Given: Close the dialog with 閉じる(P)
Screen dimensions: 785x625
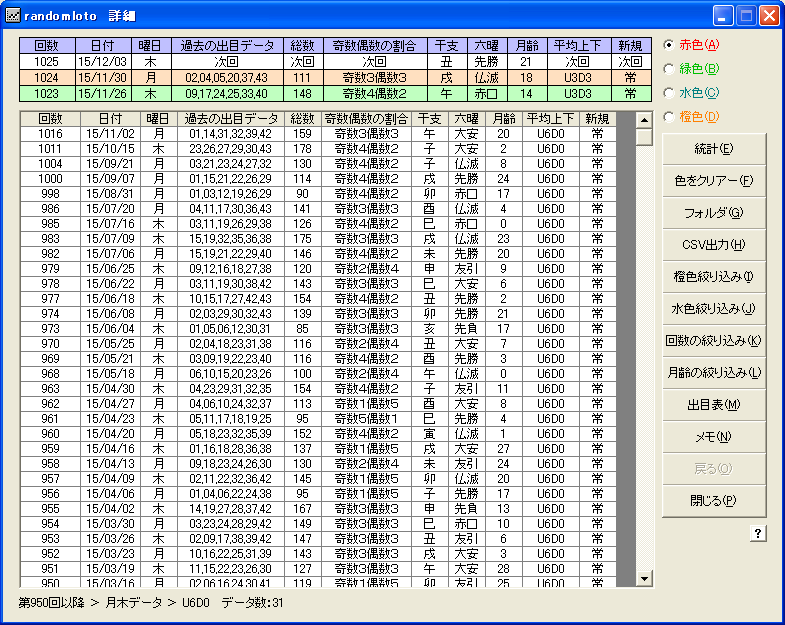Looking at the screenshot, I should (x=714, y=501).
